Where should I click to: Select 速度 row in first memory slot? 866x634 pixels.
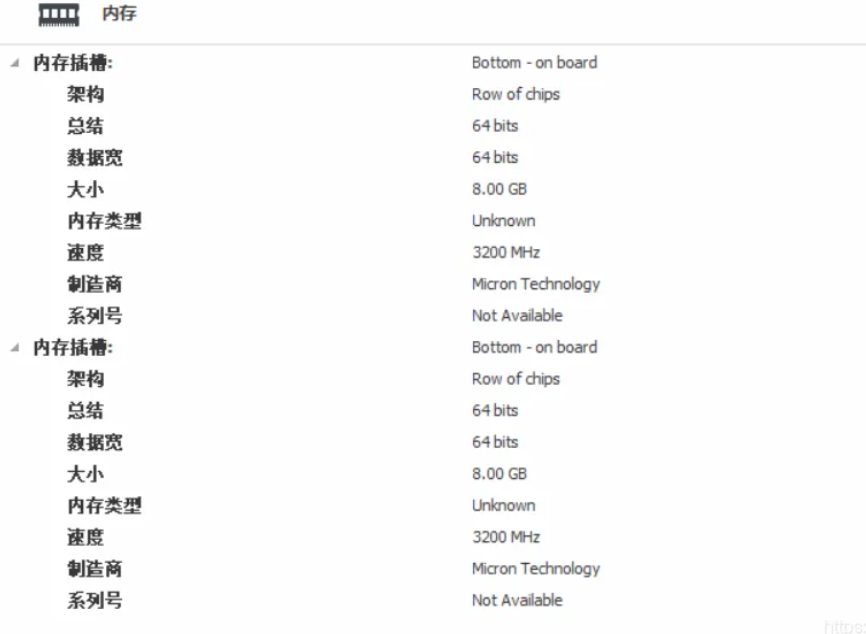click(x=85, y=253)
